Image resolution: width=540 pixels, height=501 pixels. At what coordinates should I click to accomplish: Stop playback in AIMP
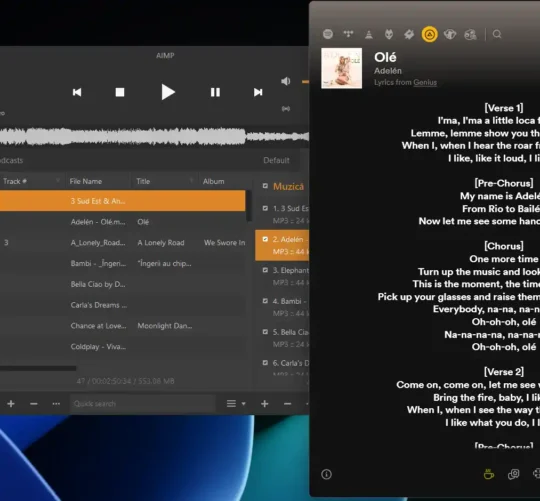pos(120,92)
